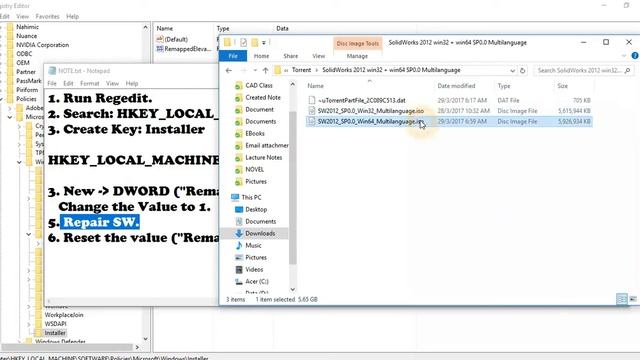Click File Explorer help question icon
640x360 pixels.
(635, 56)
